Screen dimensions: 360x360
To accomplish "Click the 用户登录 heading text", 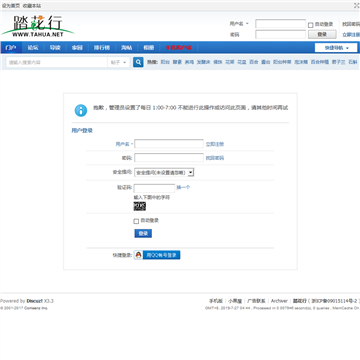I will (82, 131).
